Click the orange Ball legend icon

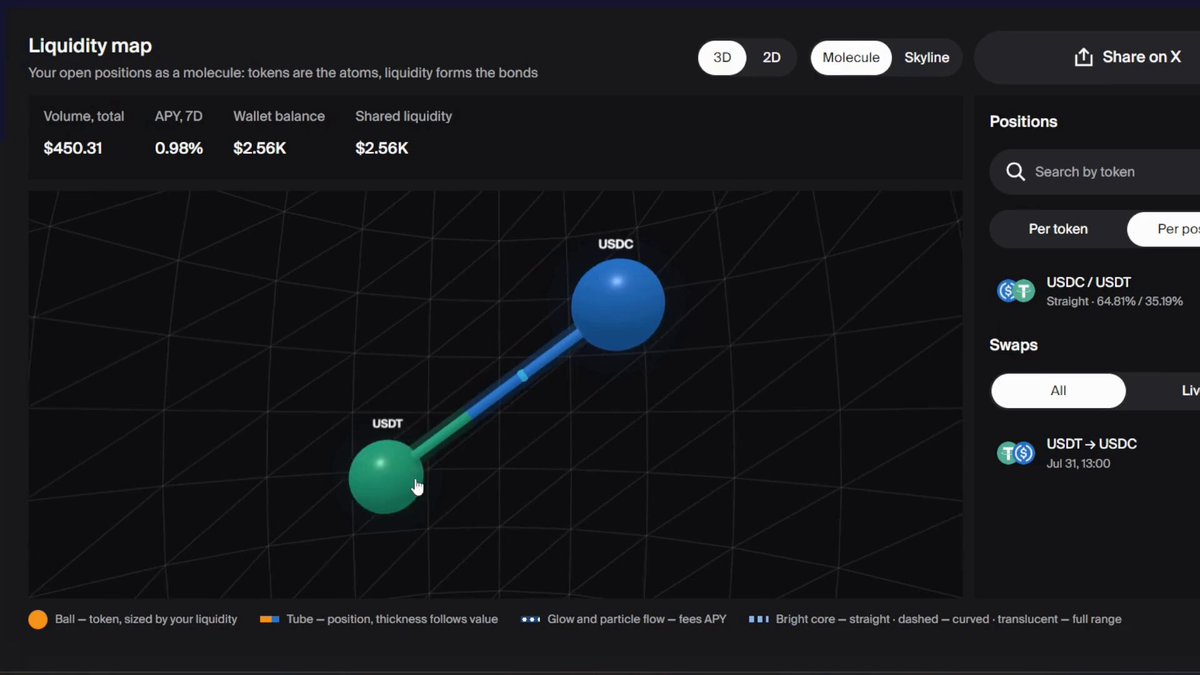38,619
